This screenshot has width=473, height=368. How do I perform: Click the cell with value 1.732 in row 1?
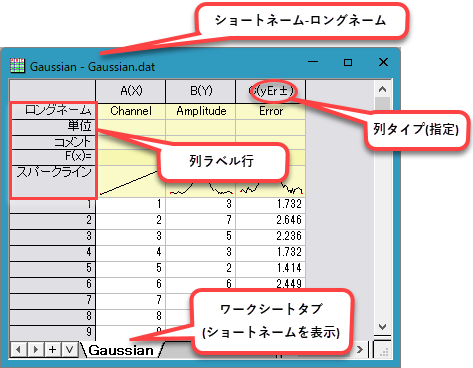pos(271,205)
